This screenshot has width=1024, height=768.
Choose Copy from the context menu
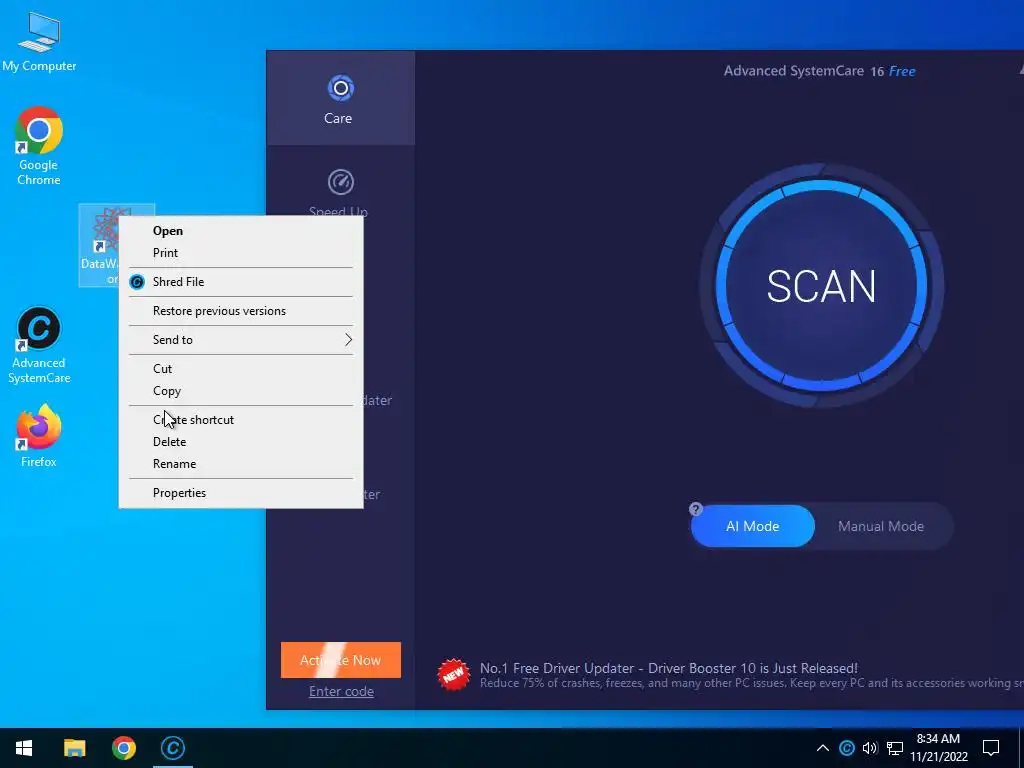tap(240, 391)
